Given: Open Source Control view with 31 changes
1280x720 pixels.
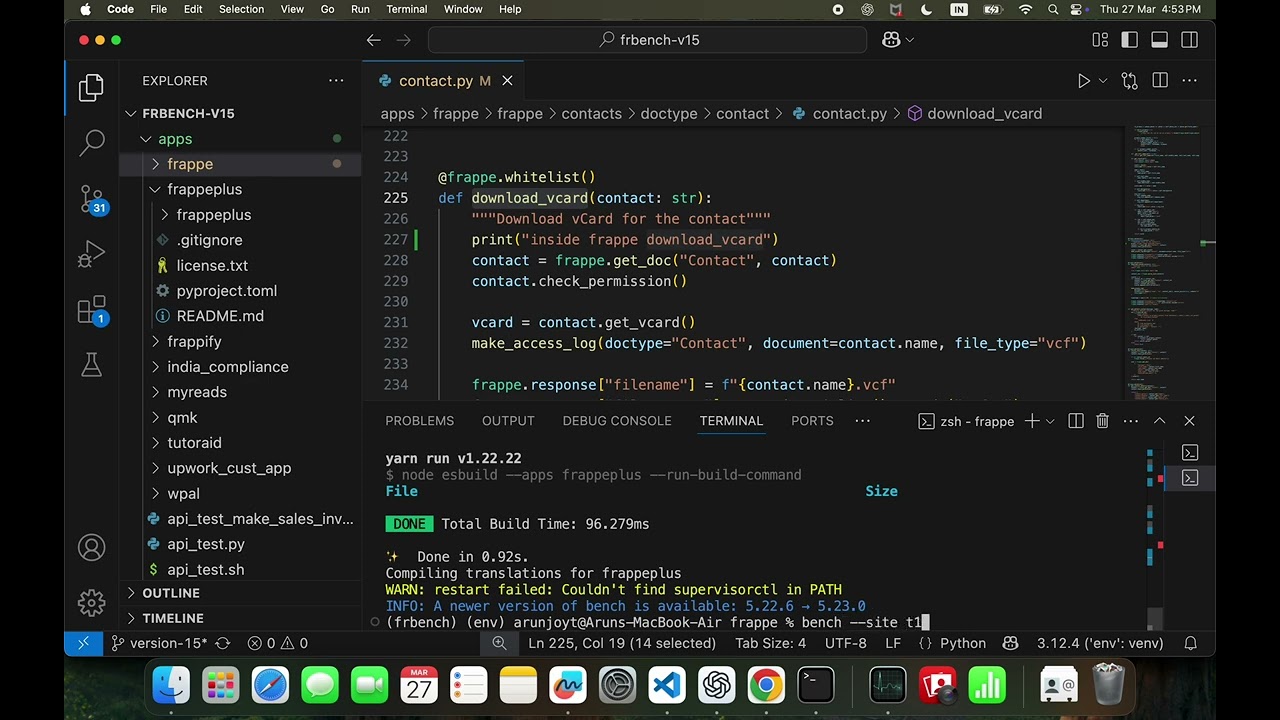Looking at the screenshot, I should [x=91, y=199].
